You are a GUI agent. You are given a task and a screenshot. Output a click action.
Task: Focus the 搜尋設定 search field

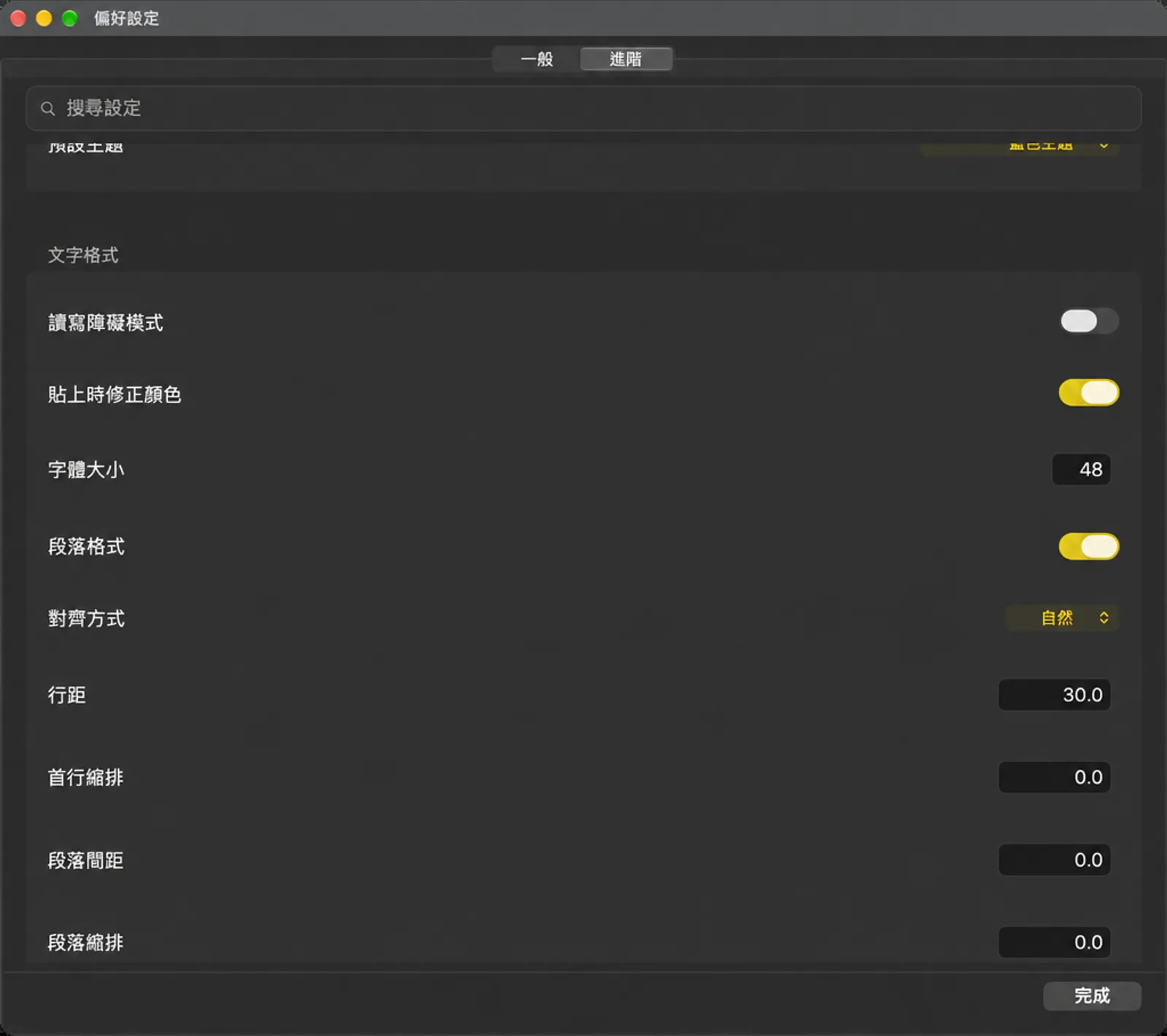583,109
